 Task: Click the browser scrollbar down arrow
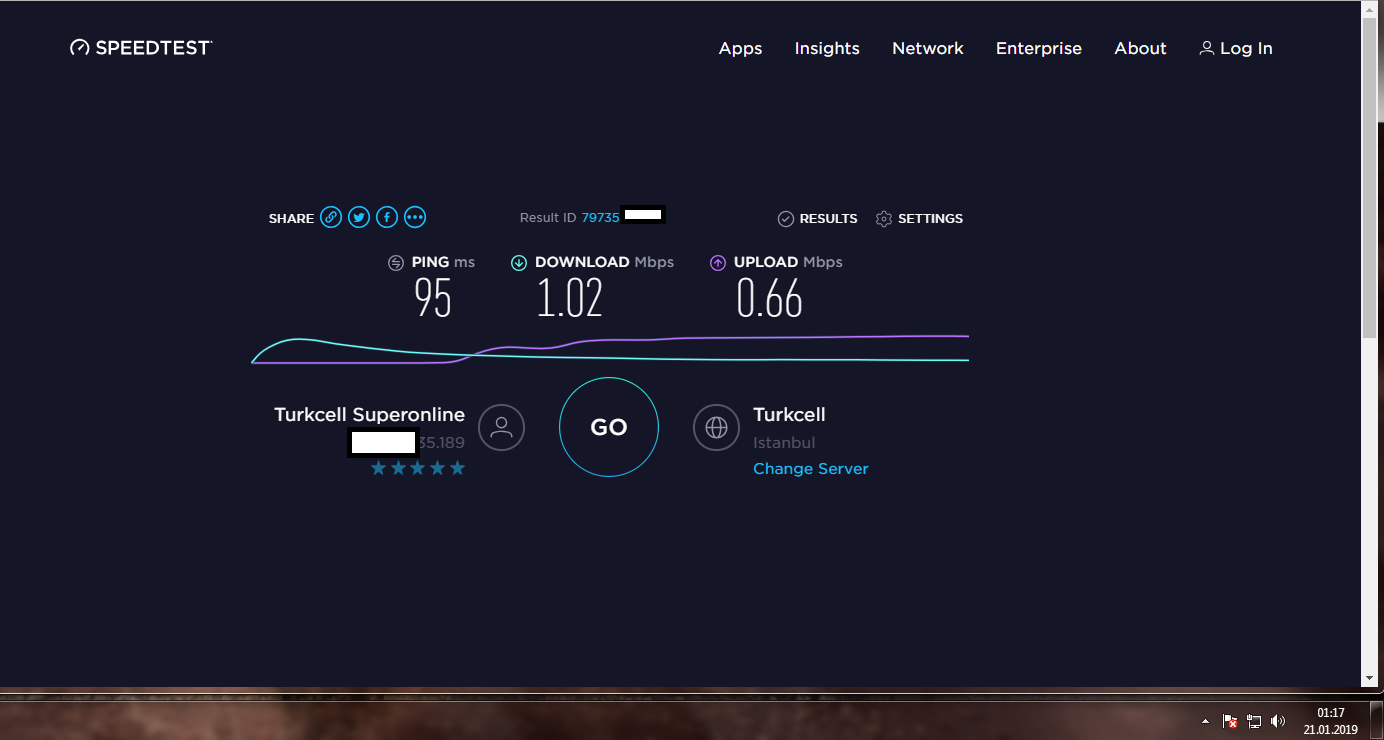point(1370,679)
